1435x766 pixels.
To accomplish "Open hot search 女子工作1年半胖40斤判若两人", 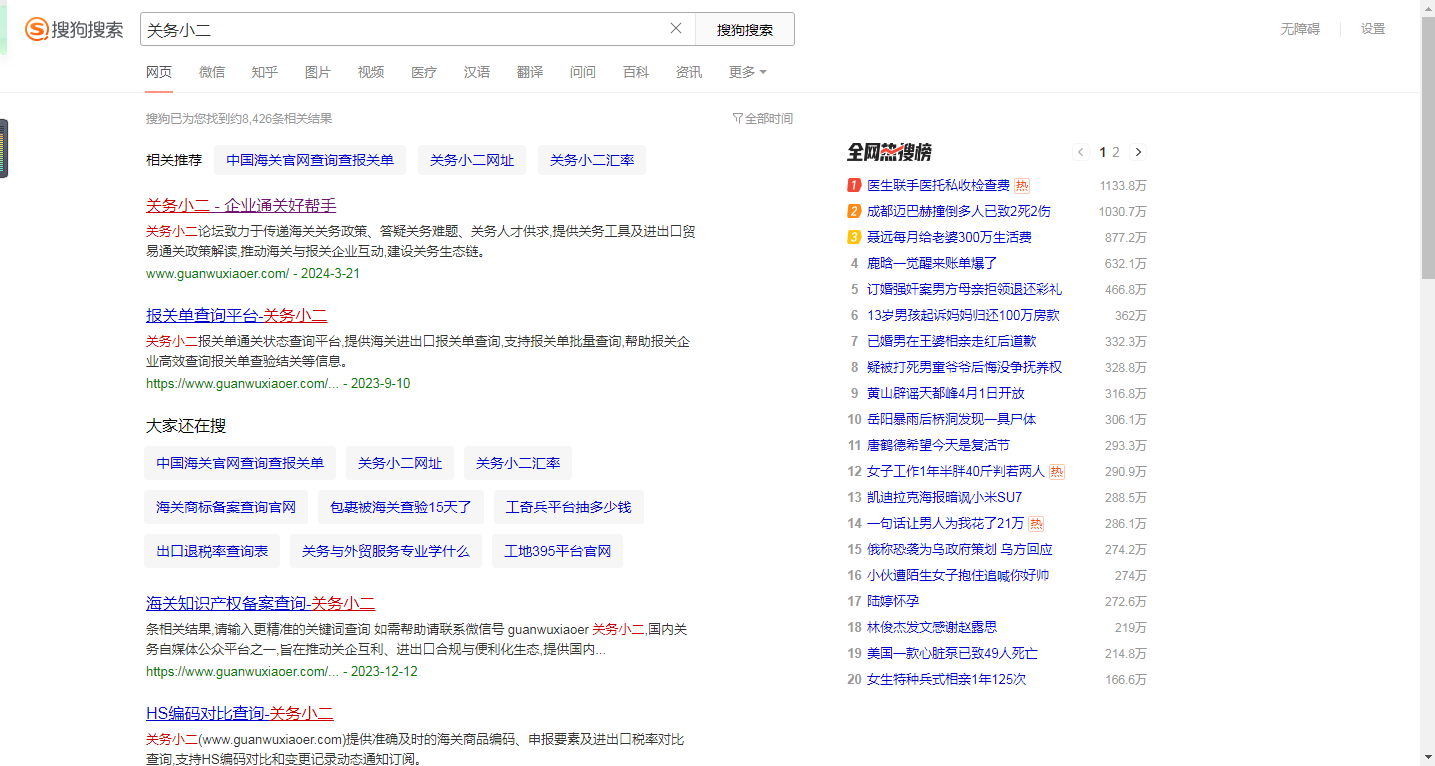I will pos(955,472).
